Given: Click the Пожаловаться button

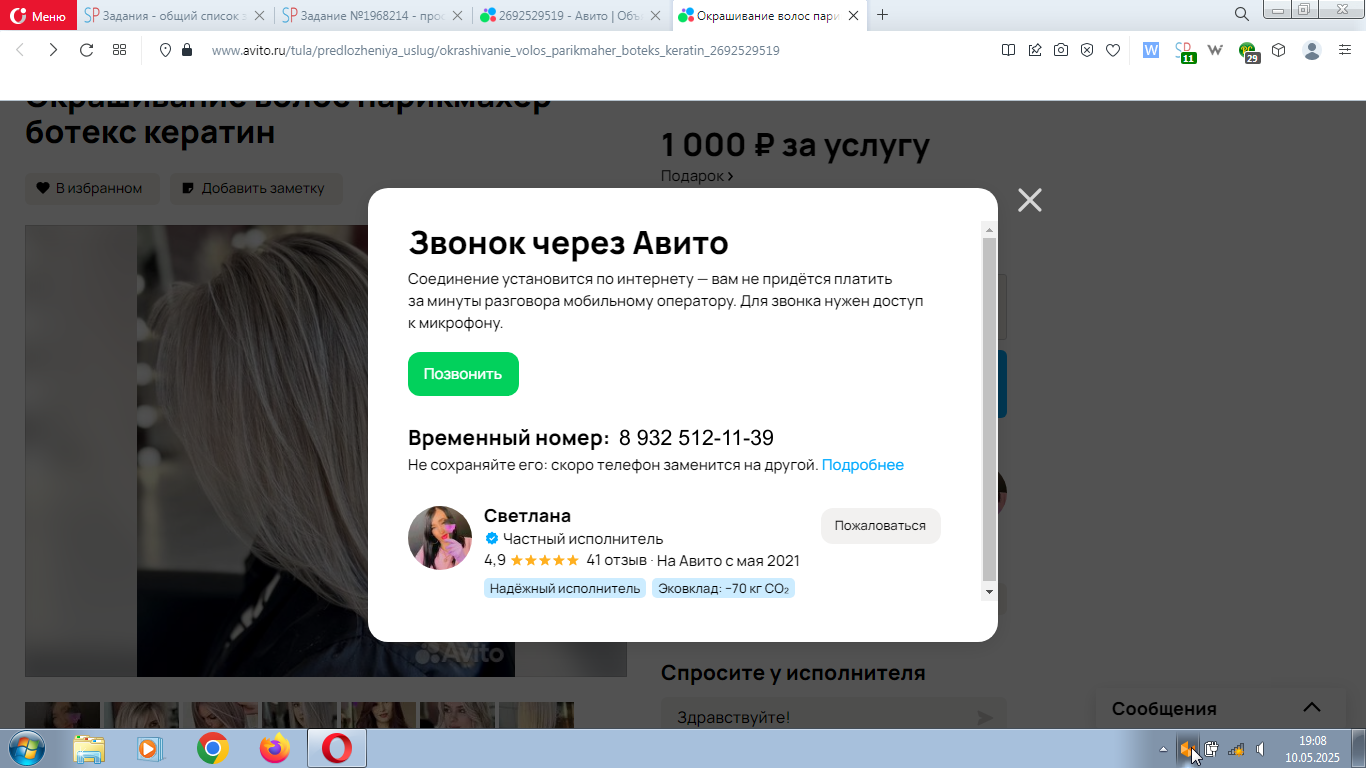Looking at the screenshot, I should 880,525.
